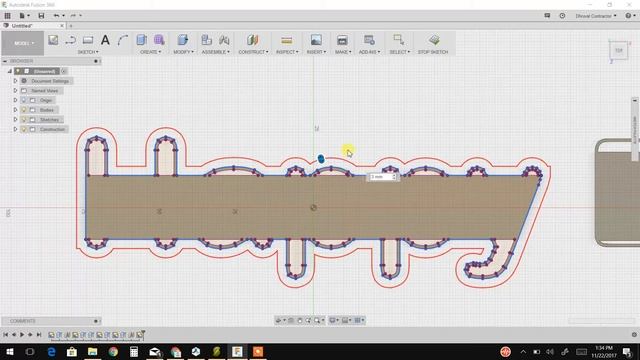Viewport: 640px width, 360px height.
Task: Jump to timeline end
Action: [x=39, y=335]
